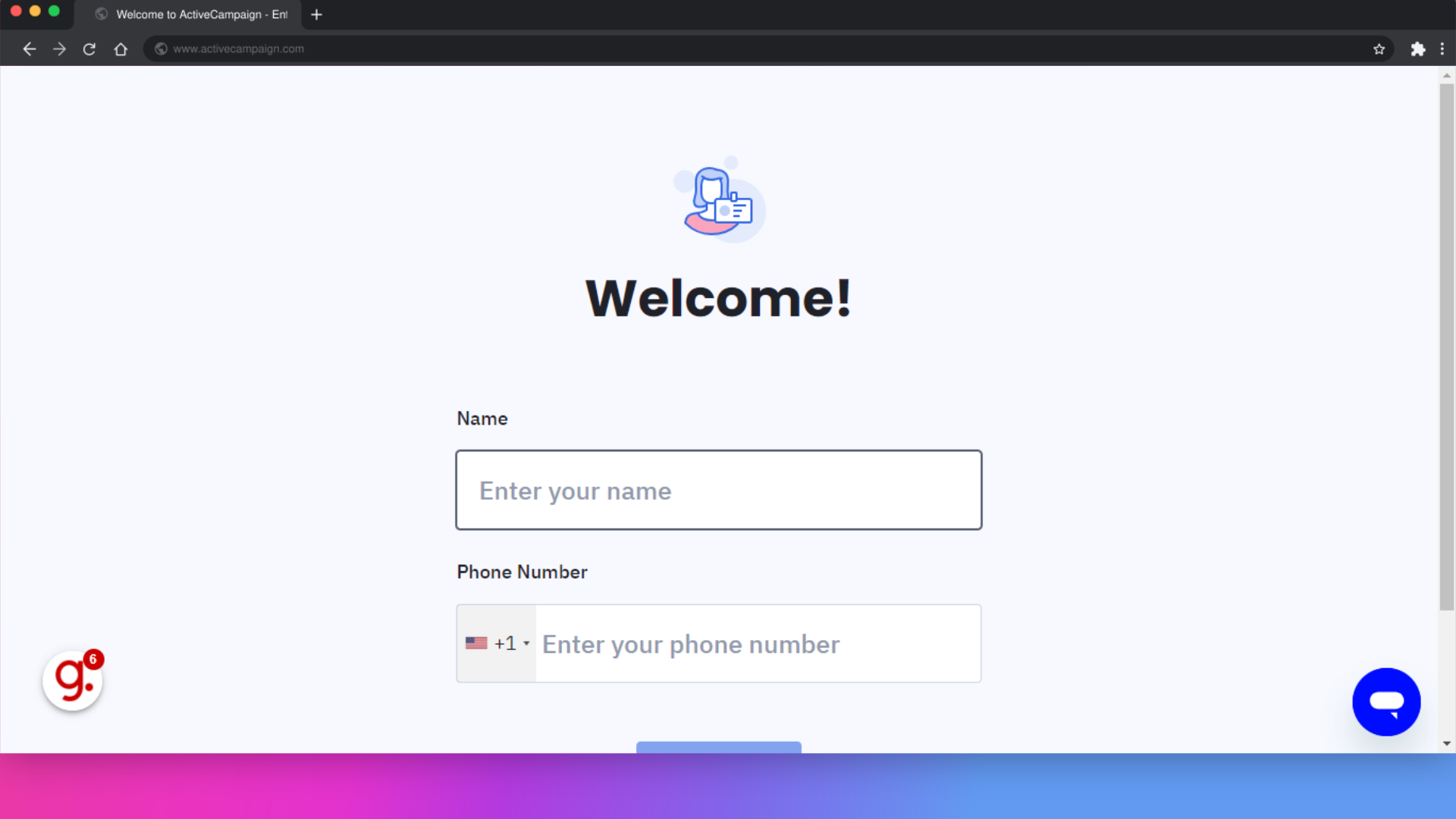This screenshot has width=1456, height=819.
Task: Select the US flag country code icon
Action: (476, 643)
